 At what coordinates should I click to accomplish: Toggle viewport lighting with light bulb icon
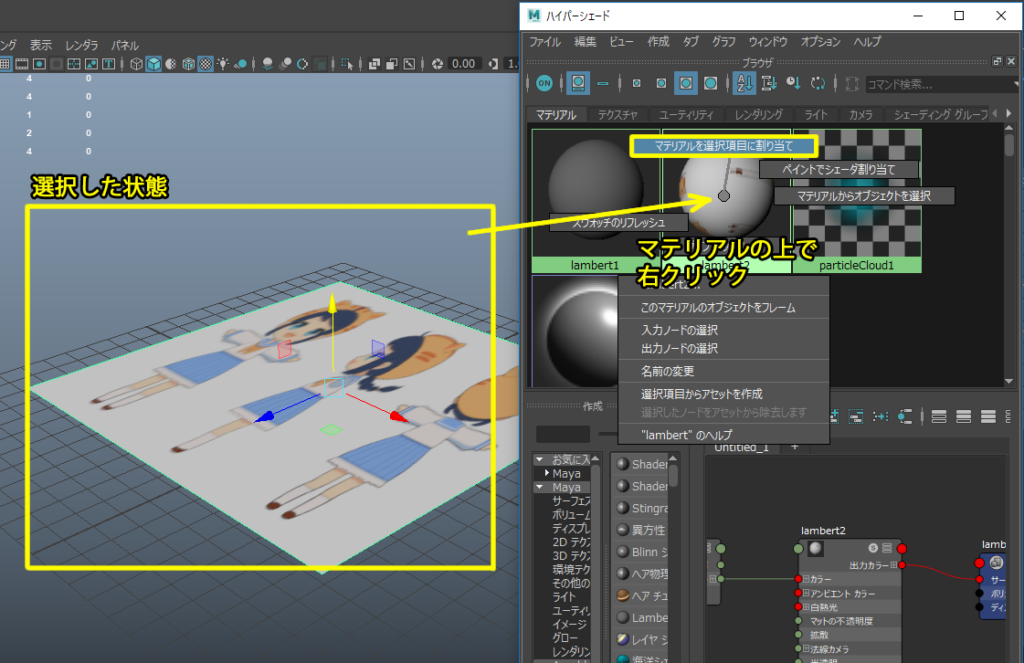point(223,63)
